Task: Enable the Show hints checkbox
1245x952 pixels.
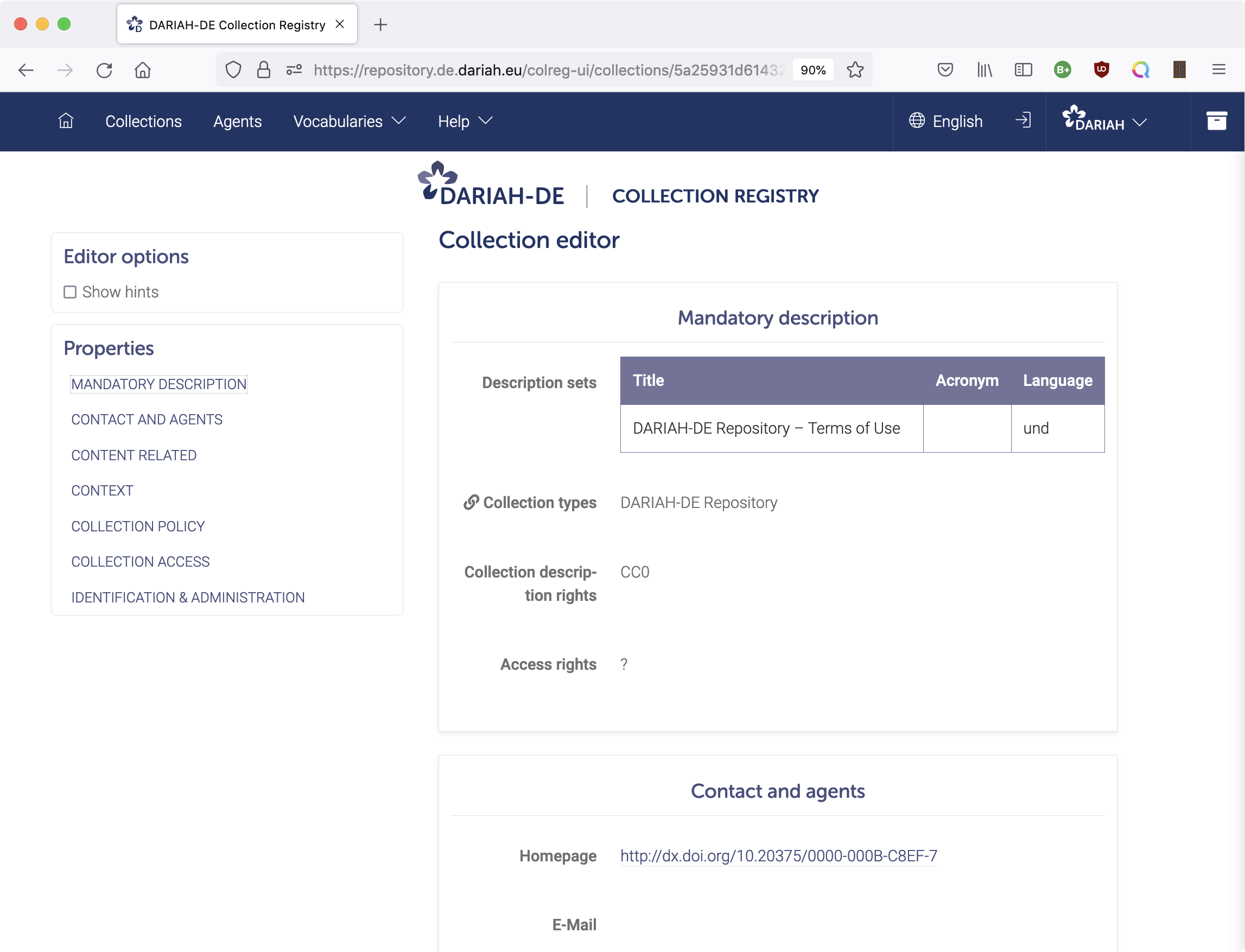Action: (x=69, y=292)
